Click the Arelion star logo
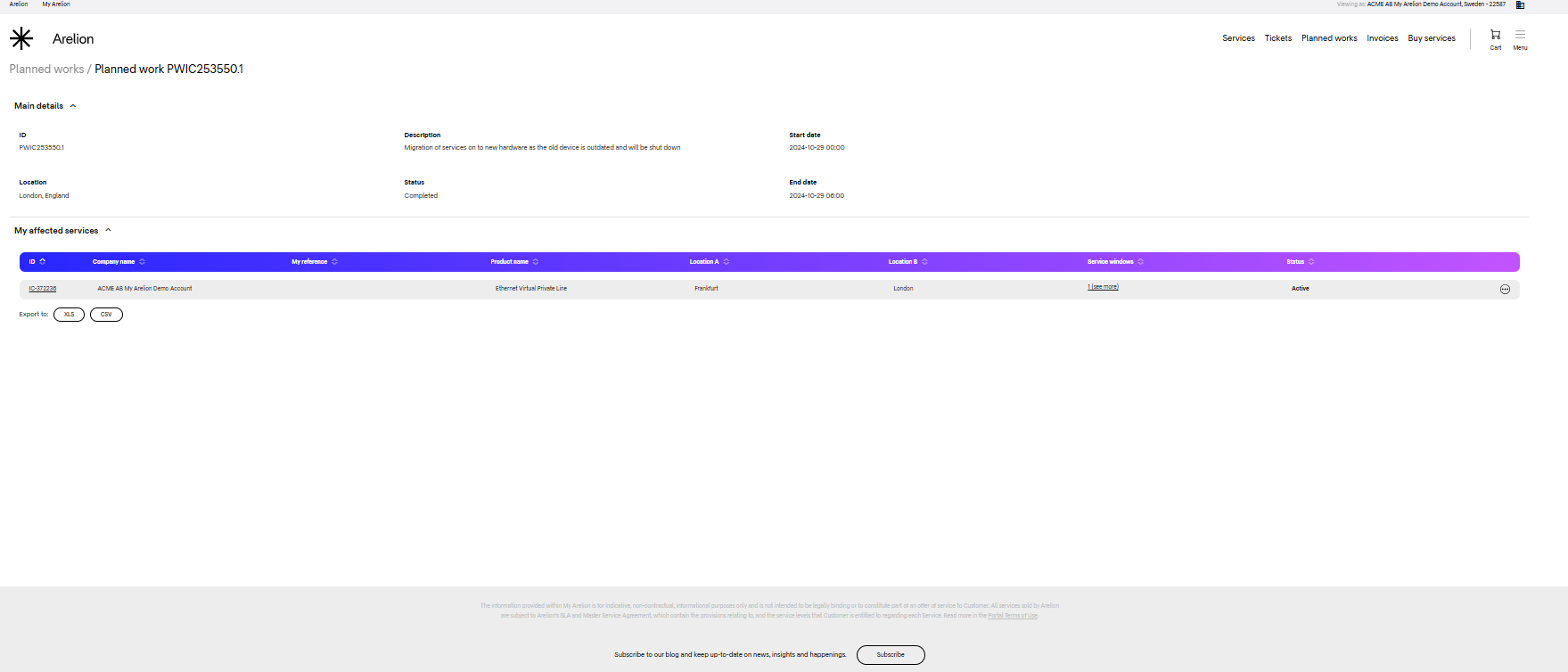This screenshot has height=672, width=1568. (x=21, y=38)
